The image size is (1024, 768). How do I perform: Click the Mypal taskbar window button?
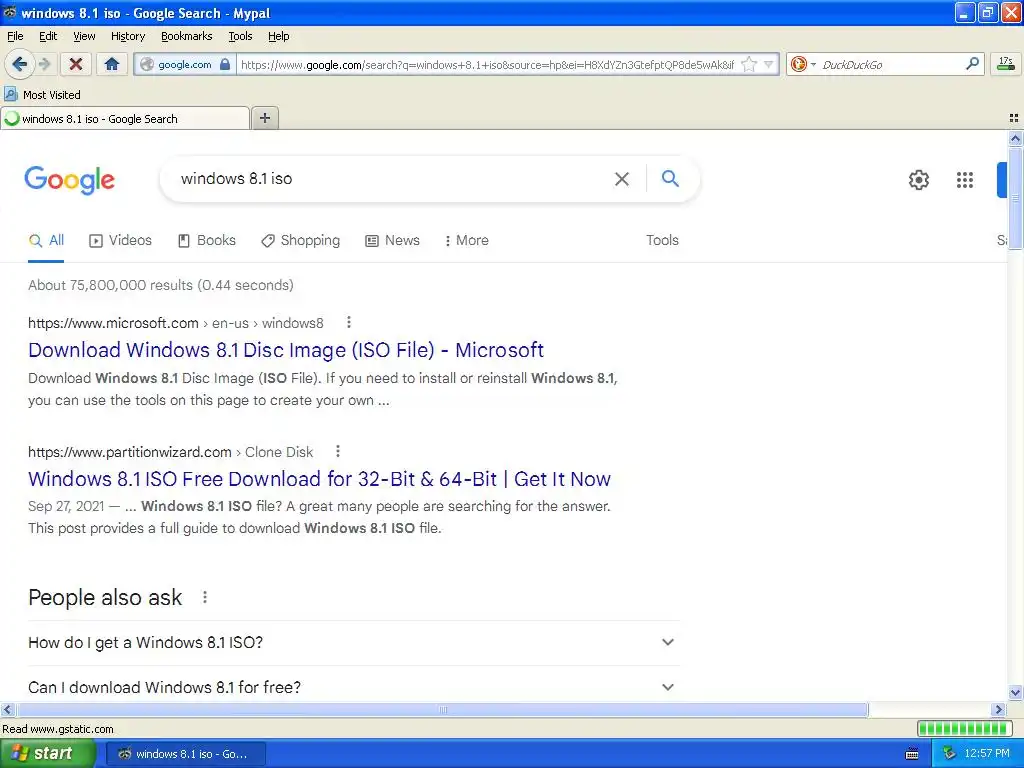(x=185, y=754)
